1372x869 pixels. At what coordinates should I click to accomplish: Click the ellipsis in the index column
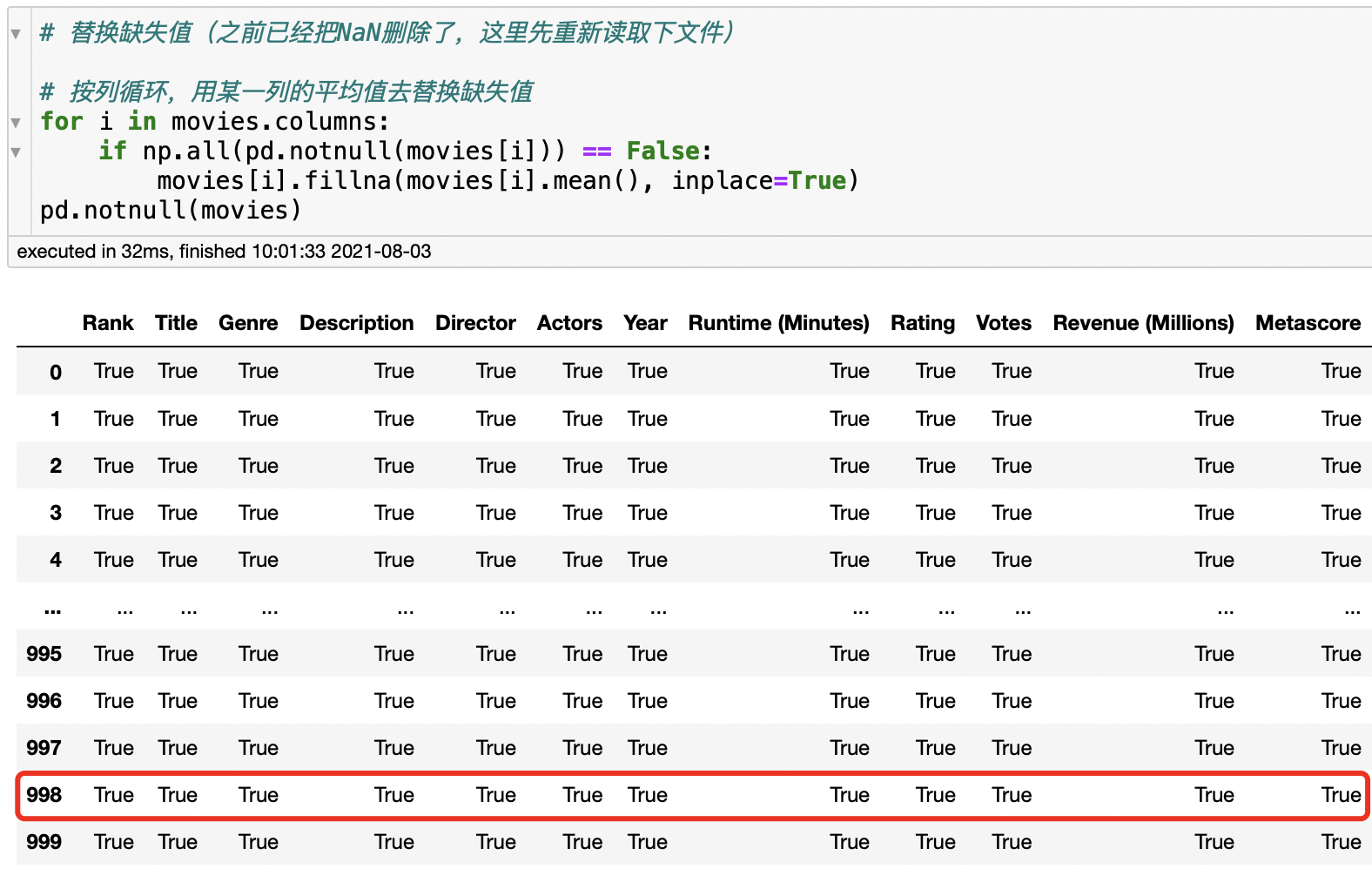[x=53, y=611]
